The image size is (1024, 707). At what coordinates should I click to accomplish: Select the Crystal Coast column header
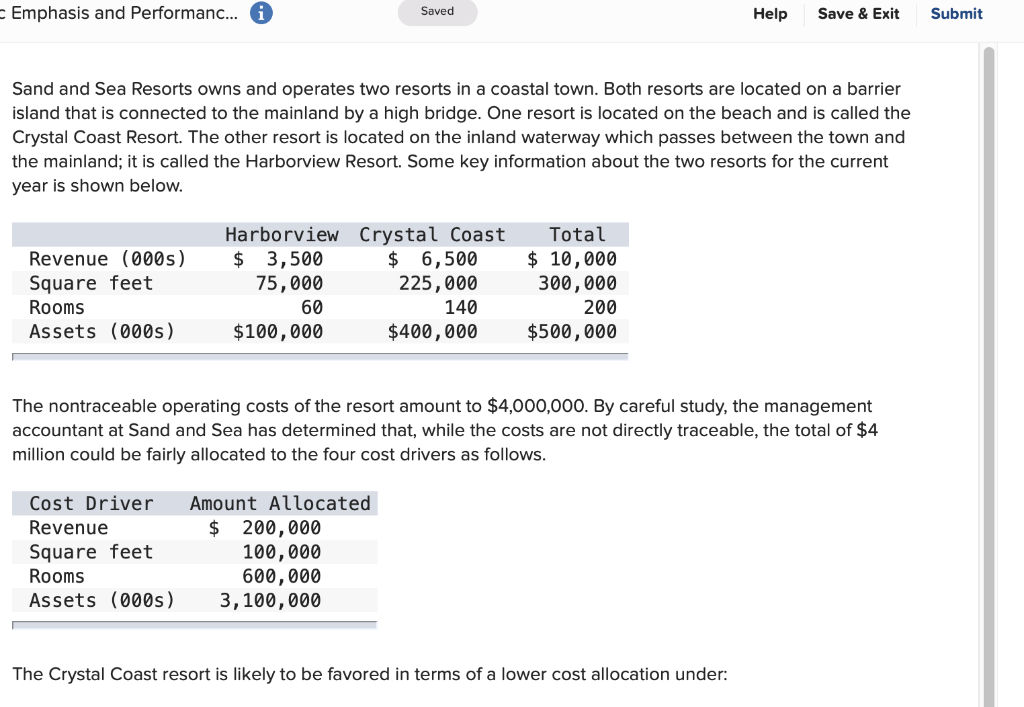click(432, 234)
